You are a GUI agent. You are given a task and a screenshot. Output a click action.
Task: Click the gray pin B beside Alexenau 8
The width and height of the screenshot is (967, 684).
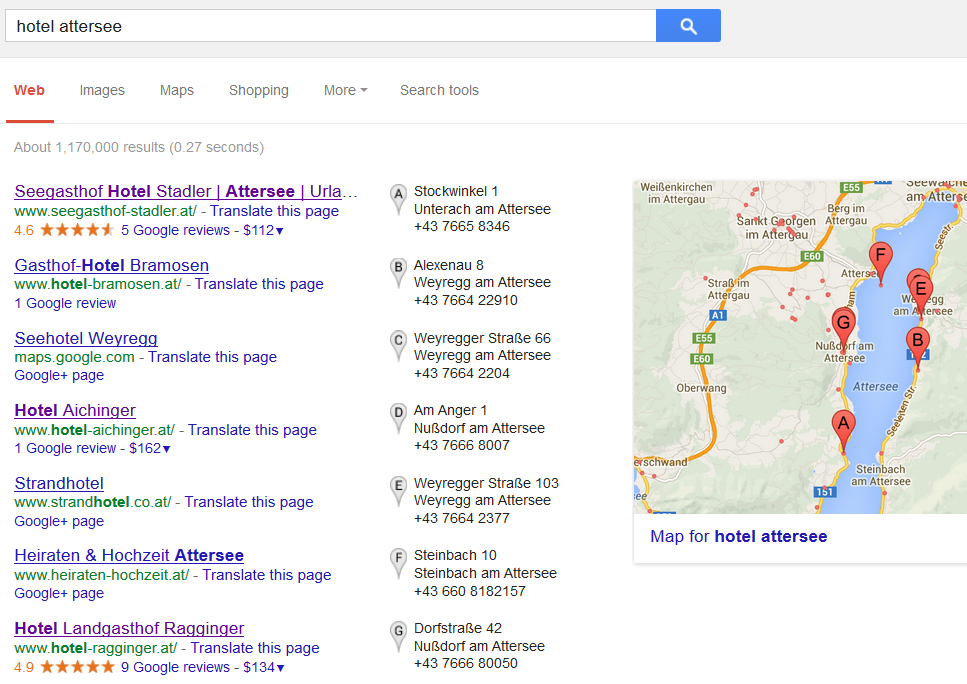click(x=398, y=272)
